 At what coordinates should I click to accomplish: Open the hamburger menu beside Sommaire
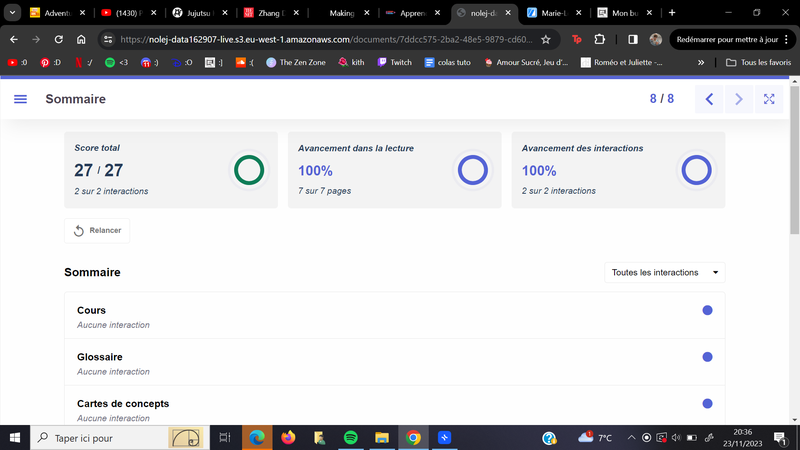pos(20,99)
